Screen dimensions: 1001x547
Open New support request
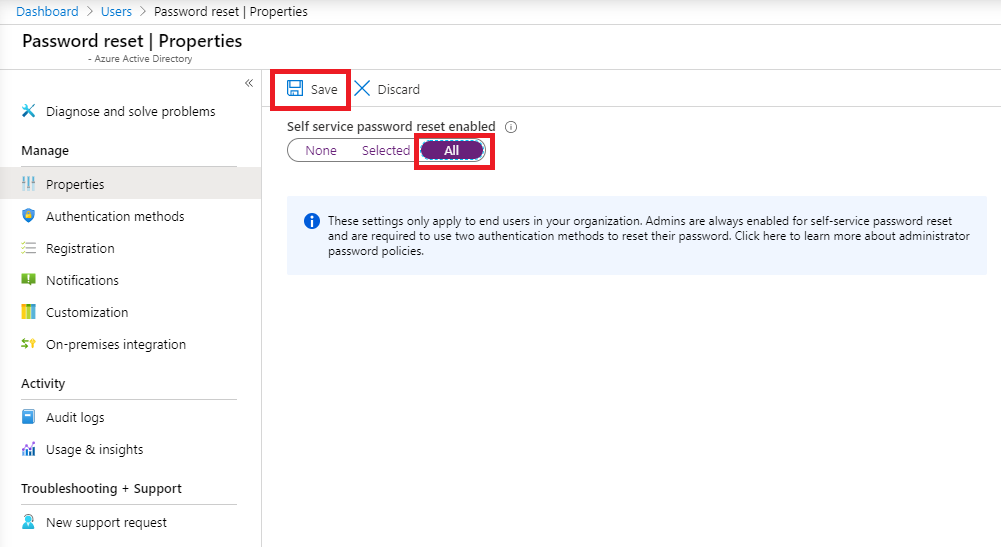[x=106, y=522]
